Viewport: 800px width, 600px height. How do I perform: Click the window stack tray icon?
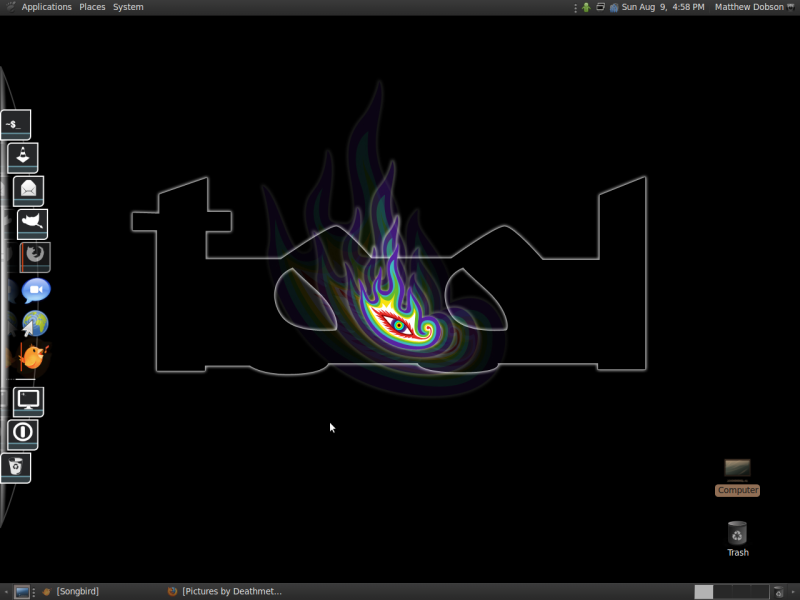point(601,7)
